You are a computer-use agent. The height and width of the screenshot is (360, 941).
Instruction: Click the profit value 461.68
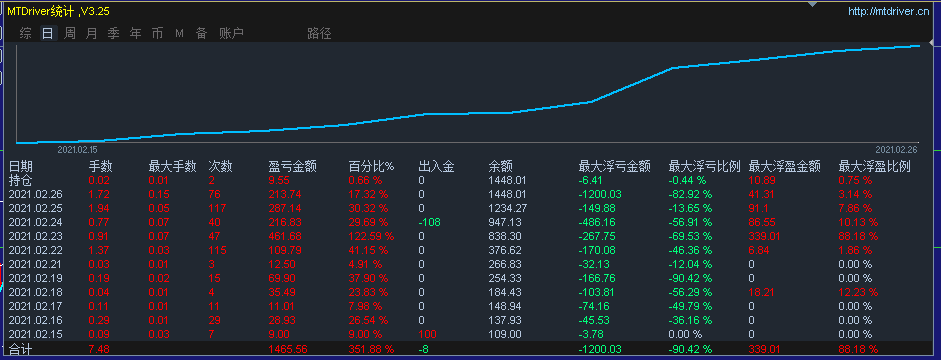284,236
